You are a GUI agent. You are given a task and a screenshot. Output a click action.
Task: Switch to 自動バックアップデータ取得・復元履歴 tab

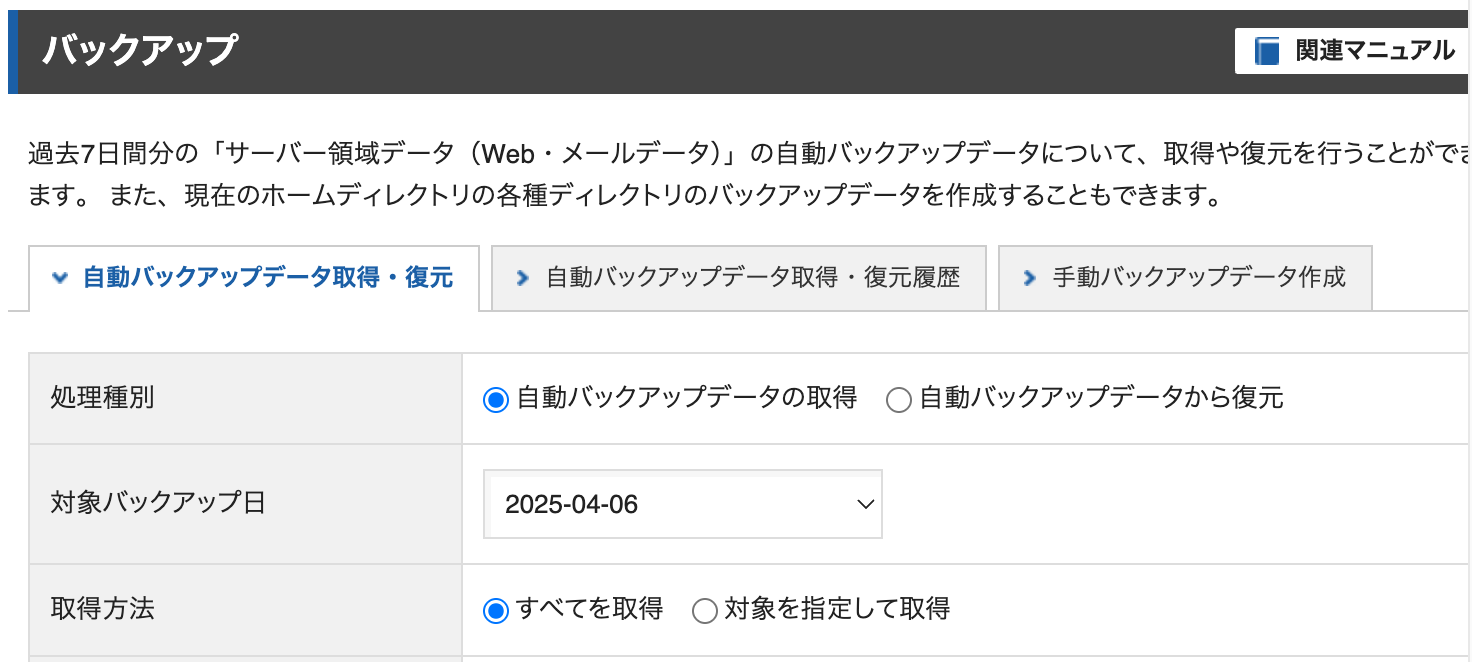(x=739, y=277)
